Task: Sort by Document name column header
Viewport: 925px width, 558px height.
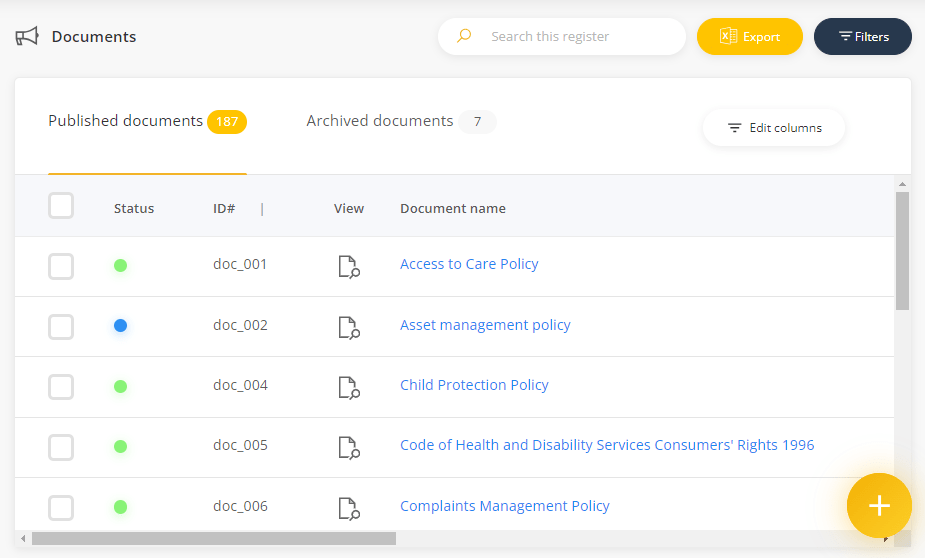Action: coord(453,209)
